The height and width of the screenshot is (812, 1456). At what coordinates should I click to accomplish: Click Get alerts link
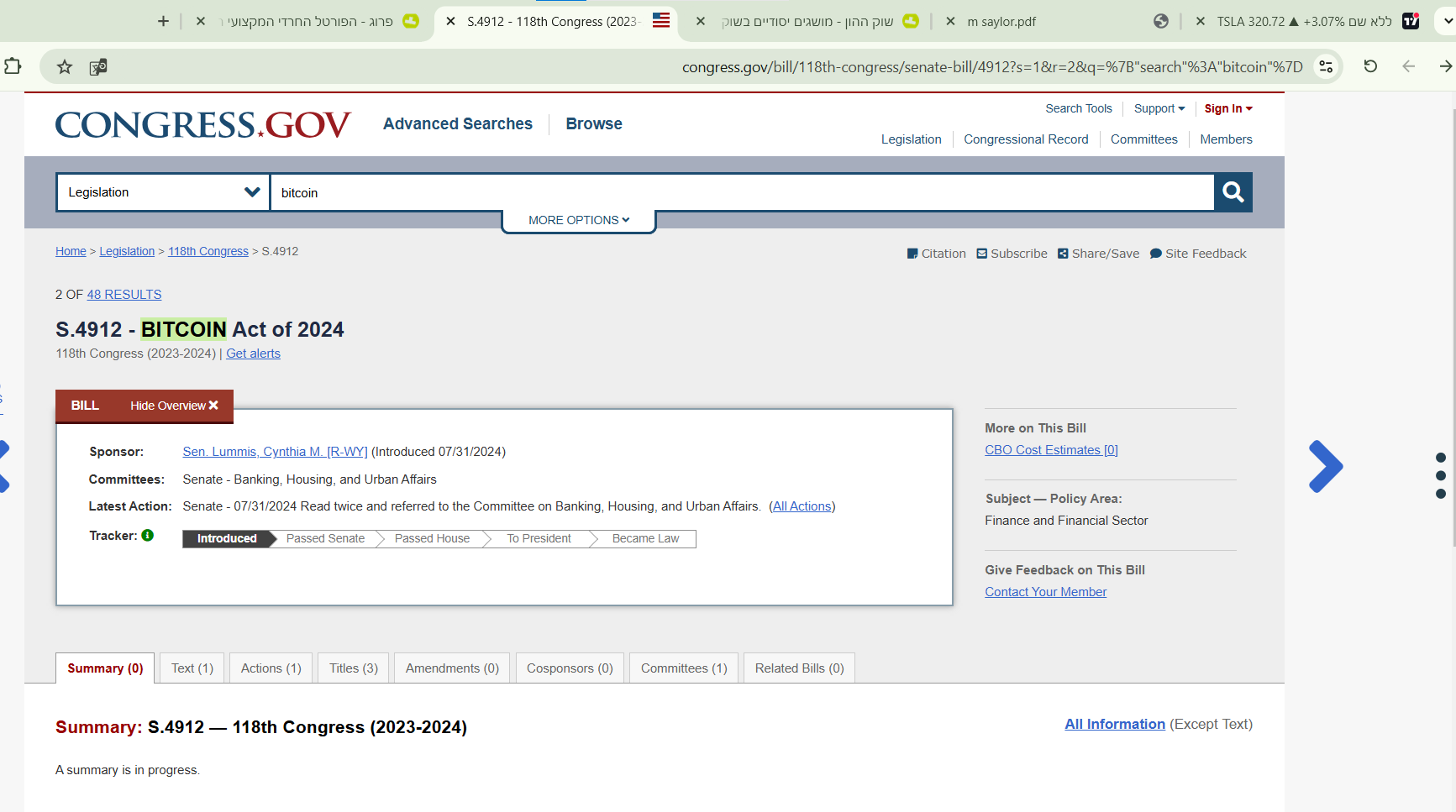point(253,354)
